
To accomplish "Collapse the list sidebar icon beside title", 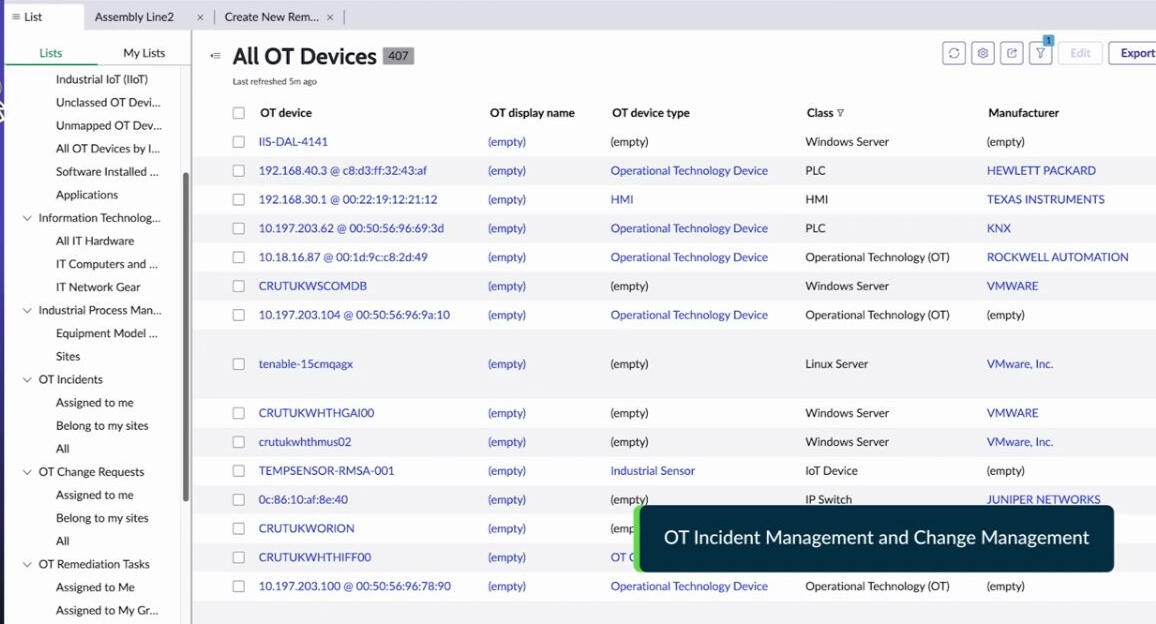I will click(215, 57).
